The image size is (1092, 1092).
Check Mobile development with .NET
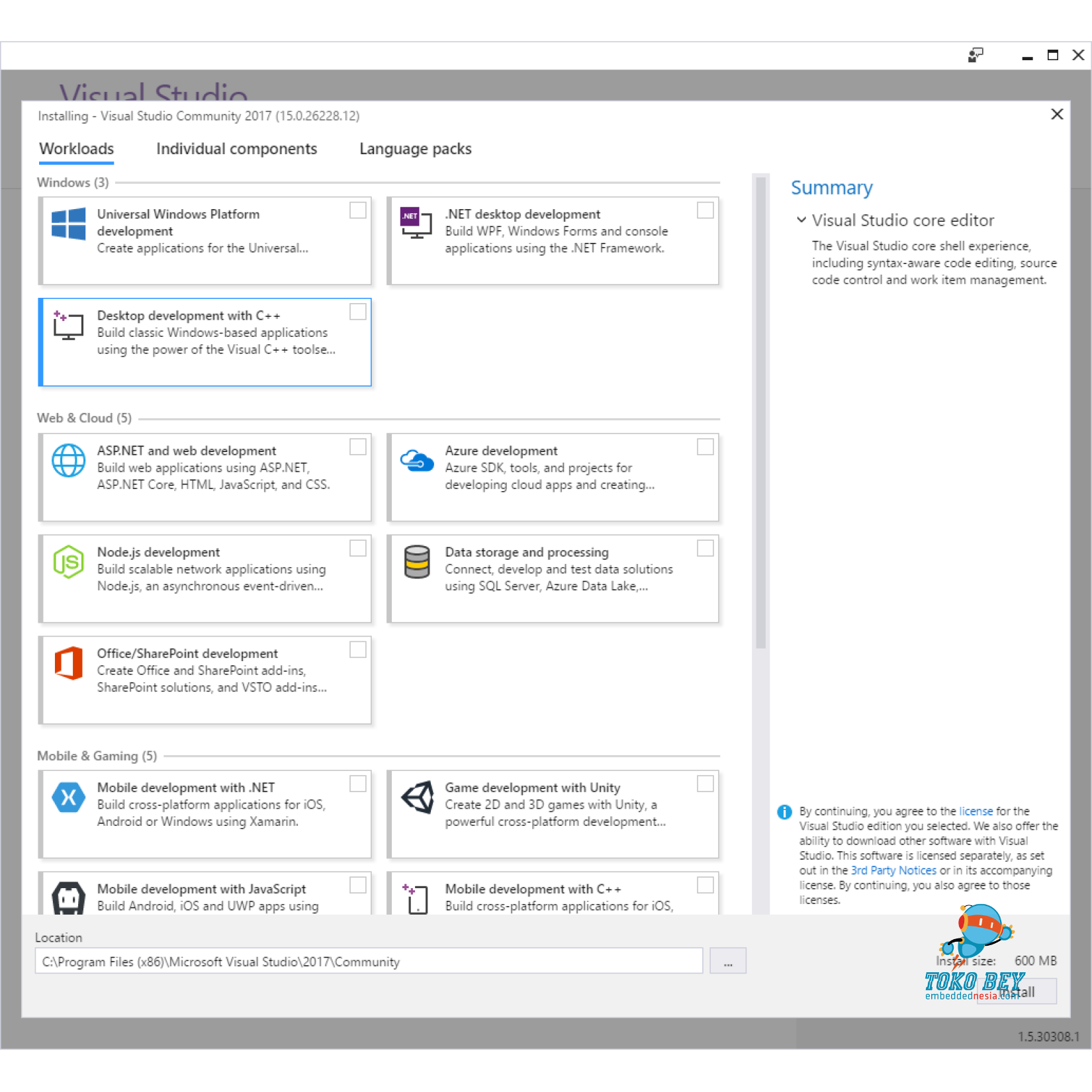pyautogui.click(x=358, y=784)
